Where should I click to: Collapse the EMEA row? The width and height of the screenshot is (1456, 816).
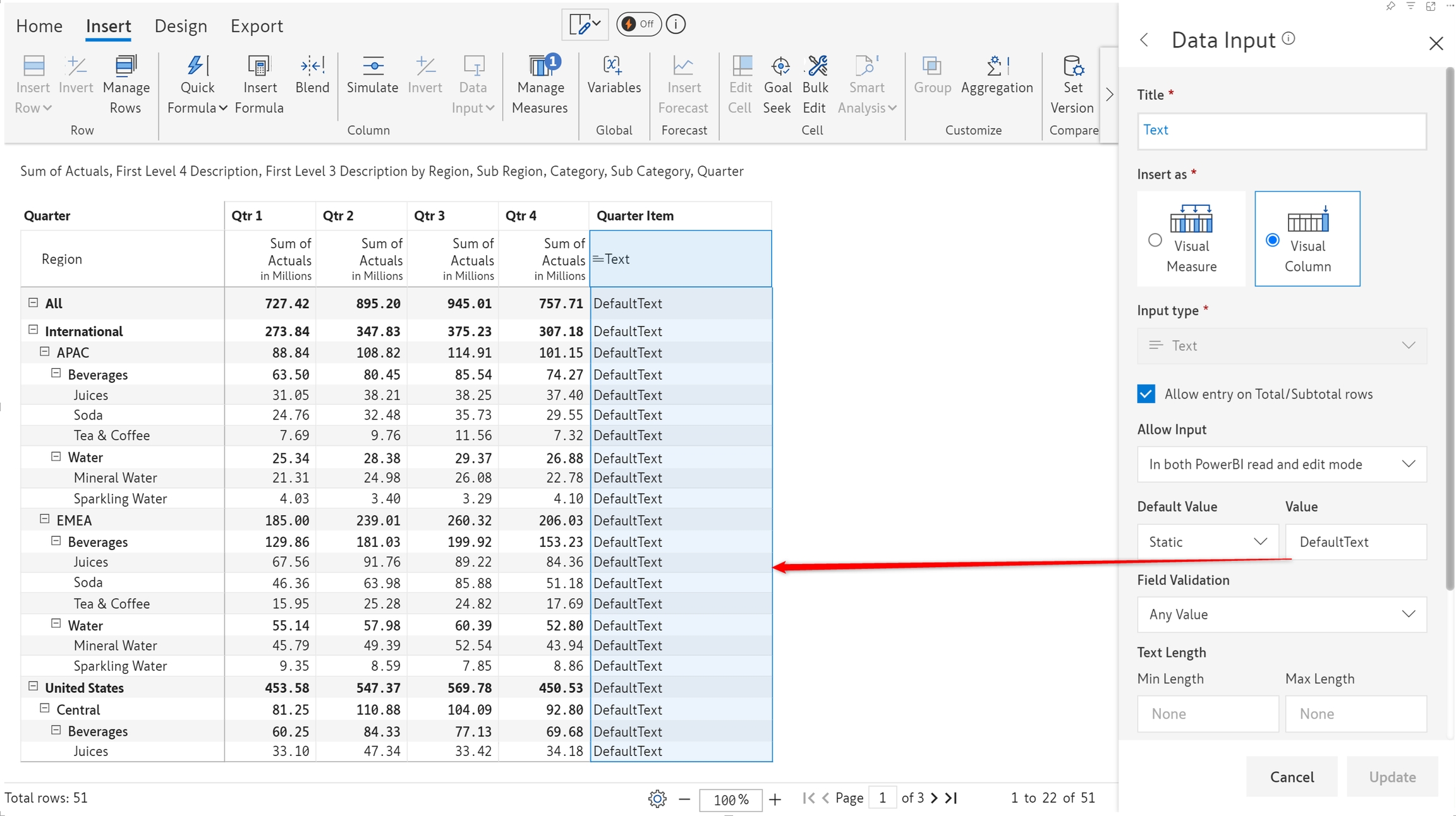(x=44, y=519)
